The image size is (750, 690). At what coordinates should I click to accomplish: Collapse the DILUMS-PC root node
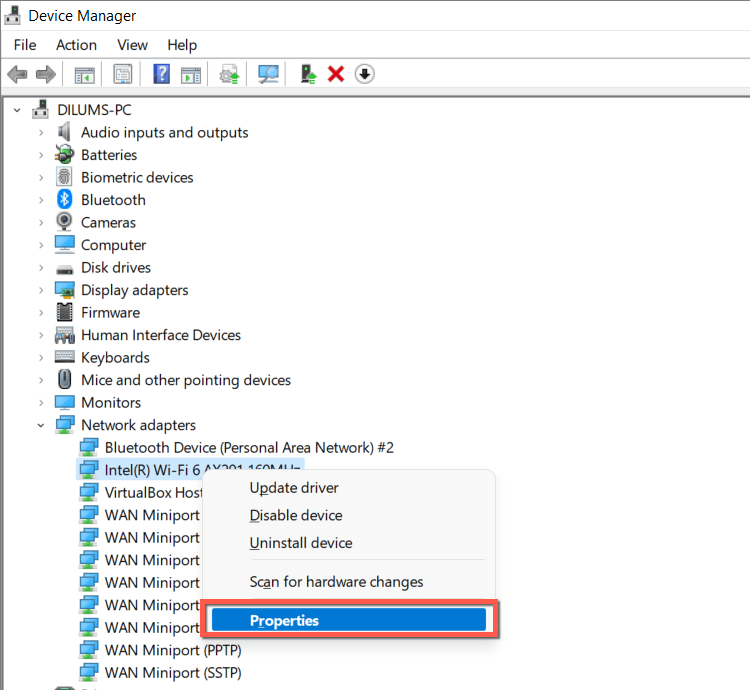(x=17, y=110)
